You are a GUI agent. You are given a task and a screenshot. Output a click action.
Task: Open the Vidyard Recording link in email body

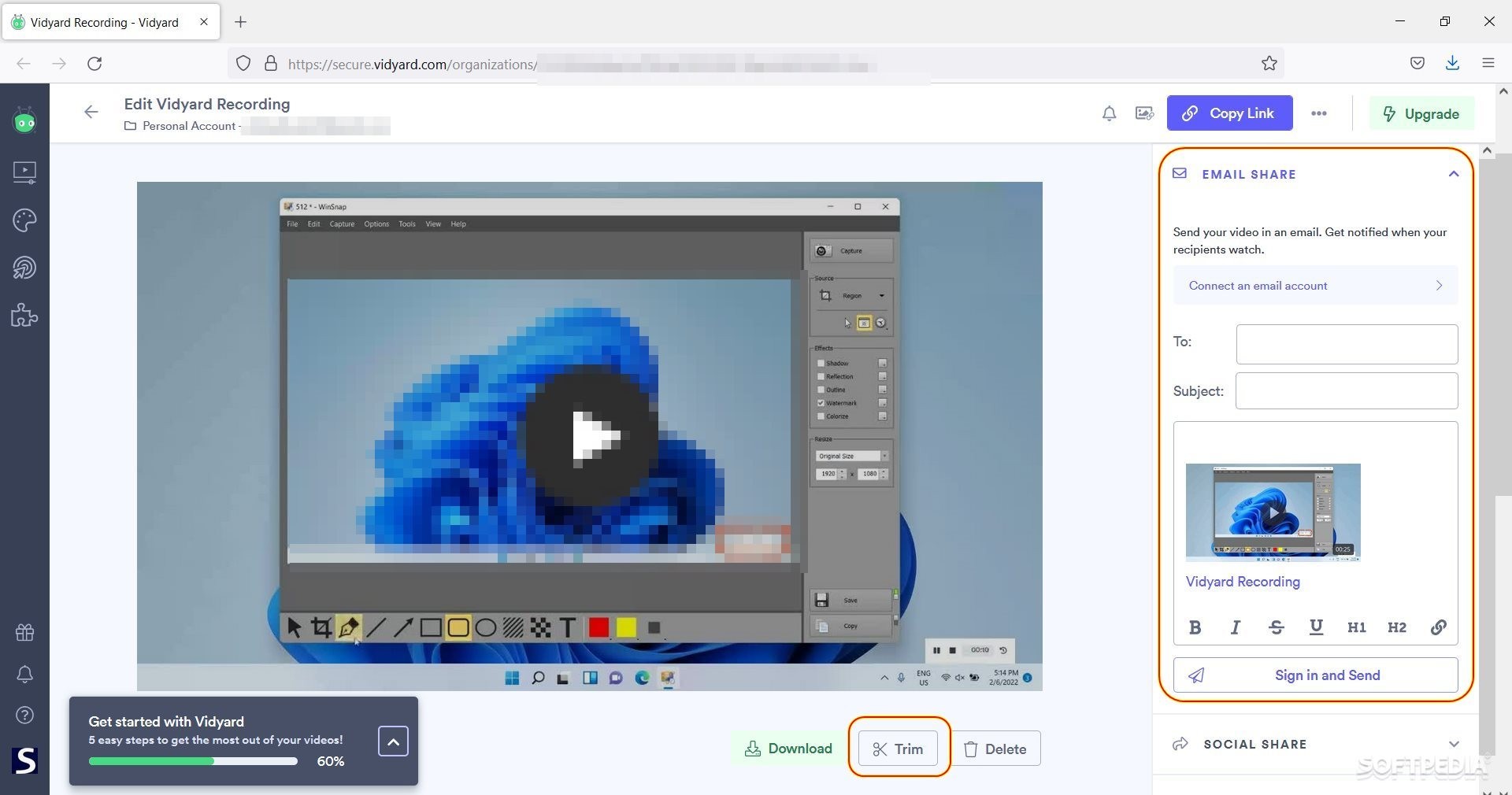[x=1243, y=582]
